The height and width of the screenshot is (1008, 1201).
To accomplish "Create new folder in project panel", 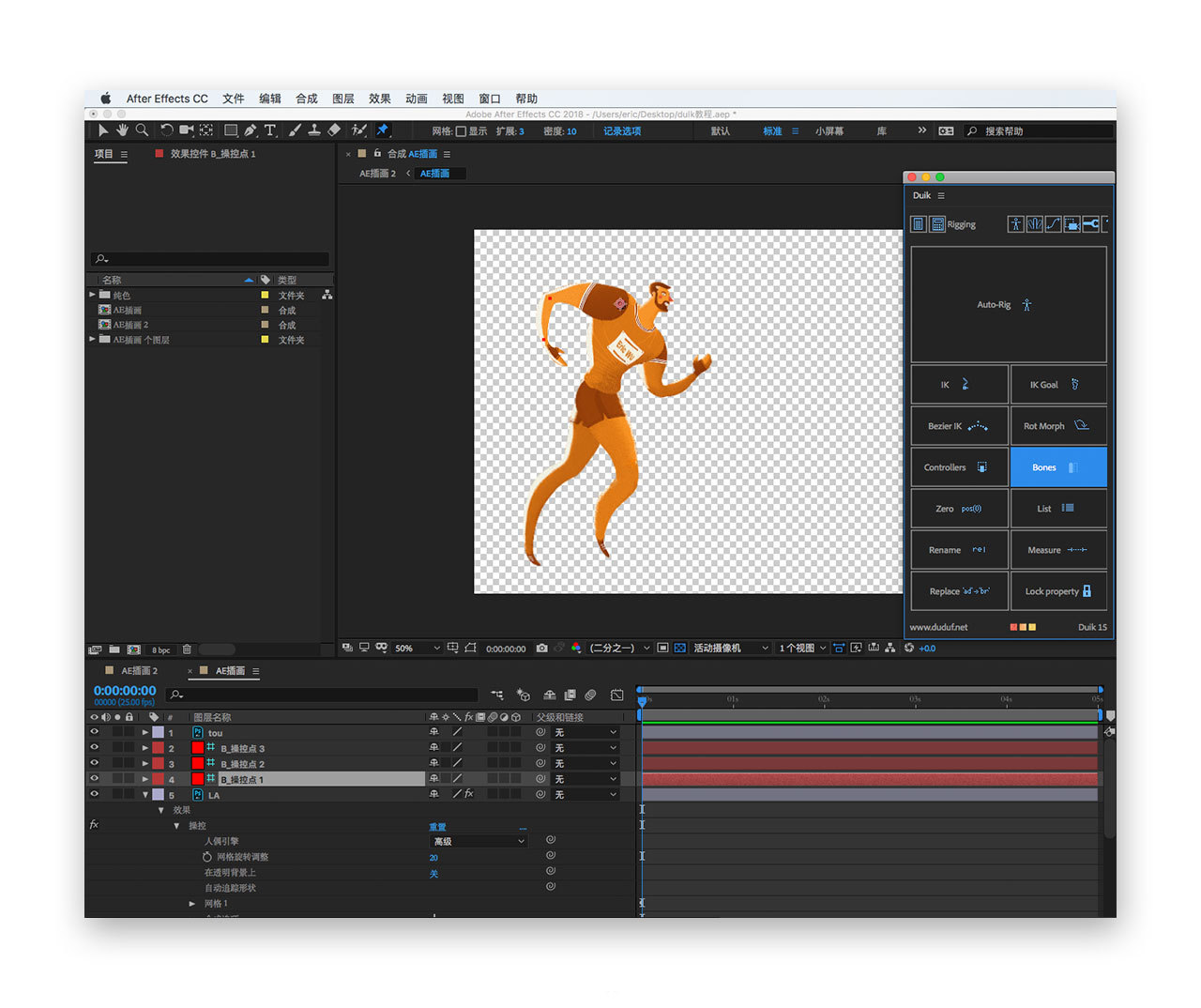I will (x=114, y=649).
